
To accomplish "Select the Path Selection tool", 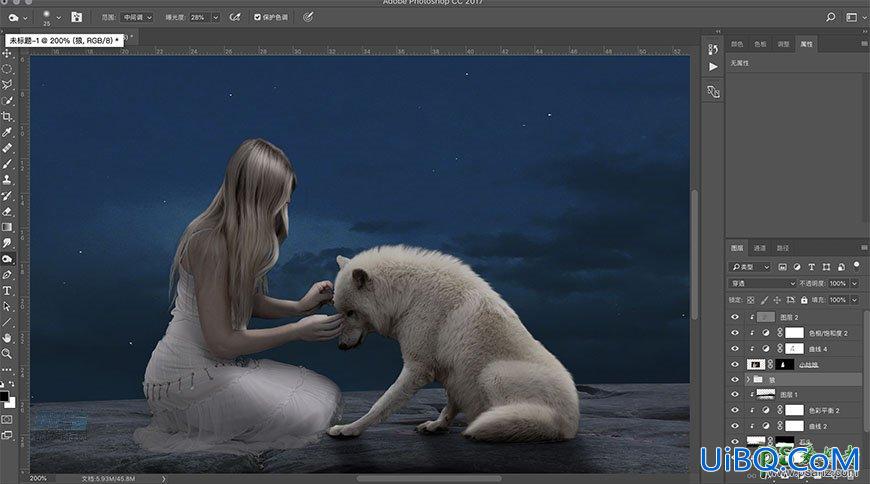I will (x=7, y=306).
